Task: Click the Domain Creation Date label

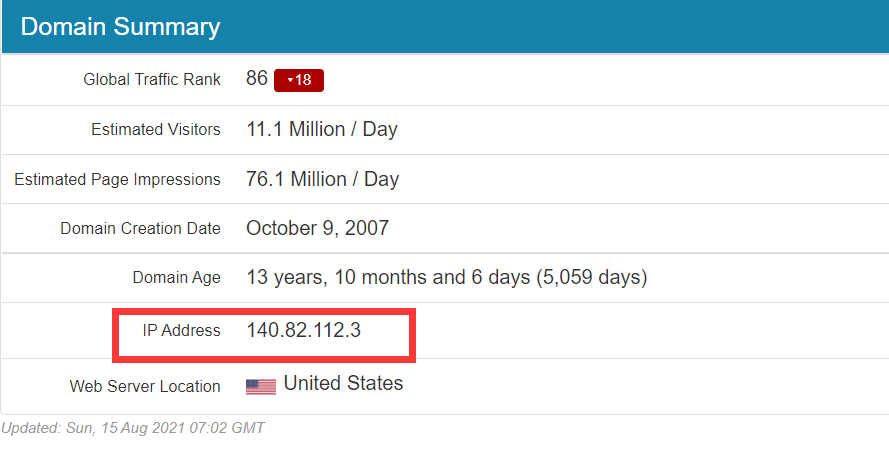Action: click(x=140, y=228)
